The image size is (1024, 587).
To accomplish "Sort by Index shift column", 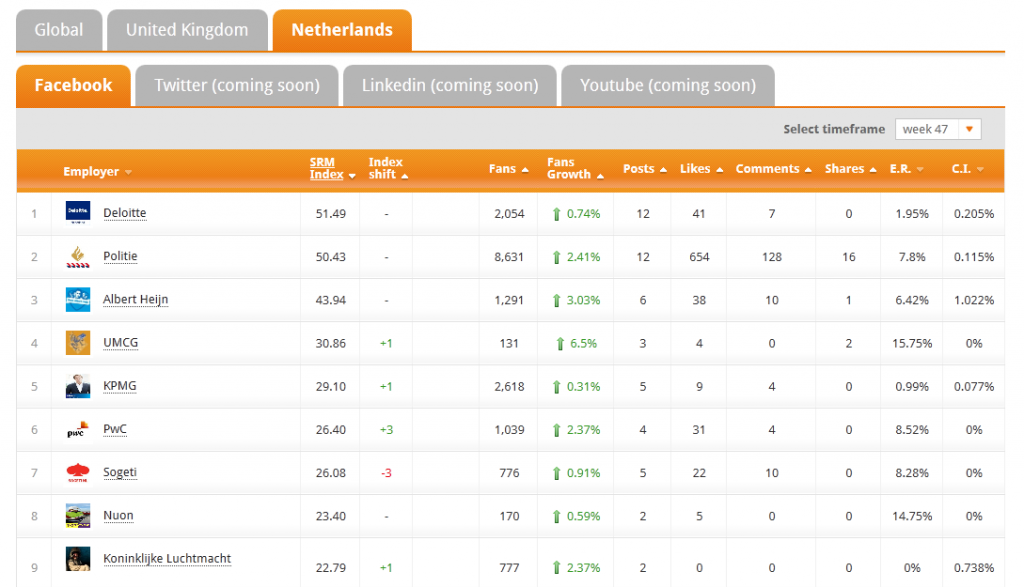I will point(388,168).
